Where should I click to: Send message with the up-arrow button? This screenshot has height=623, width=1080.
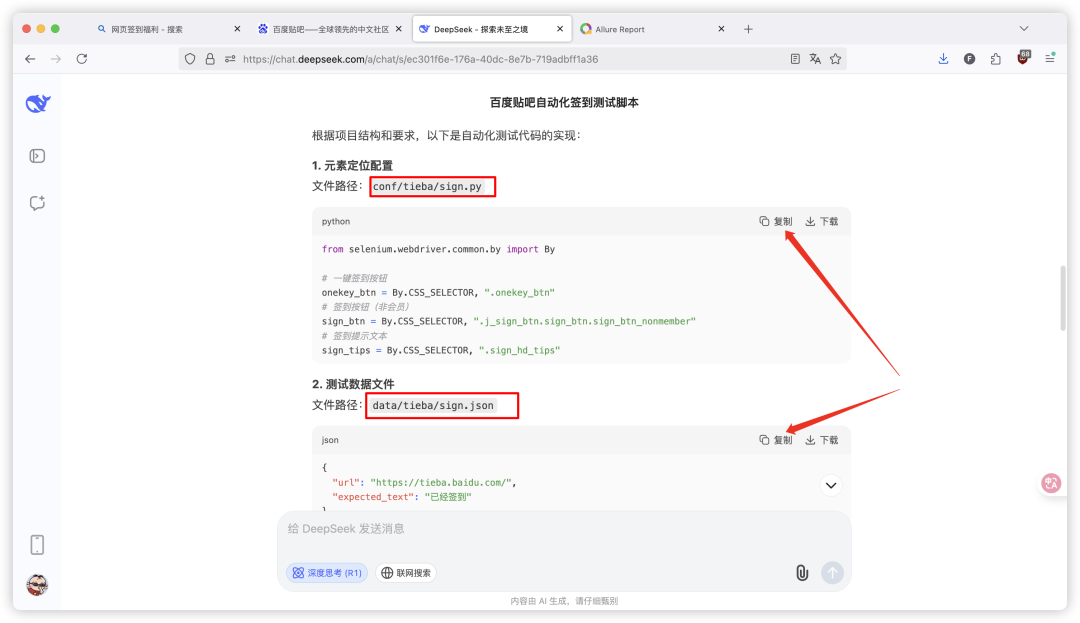pyautogui.click(x=832, y=573)
